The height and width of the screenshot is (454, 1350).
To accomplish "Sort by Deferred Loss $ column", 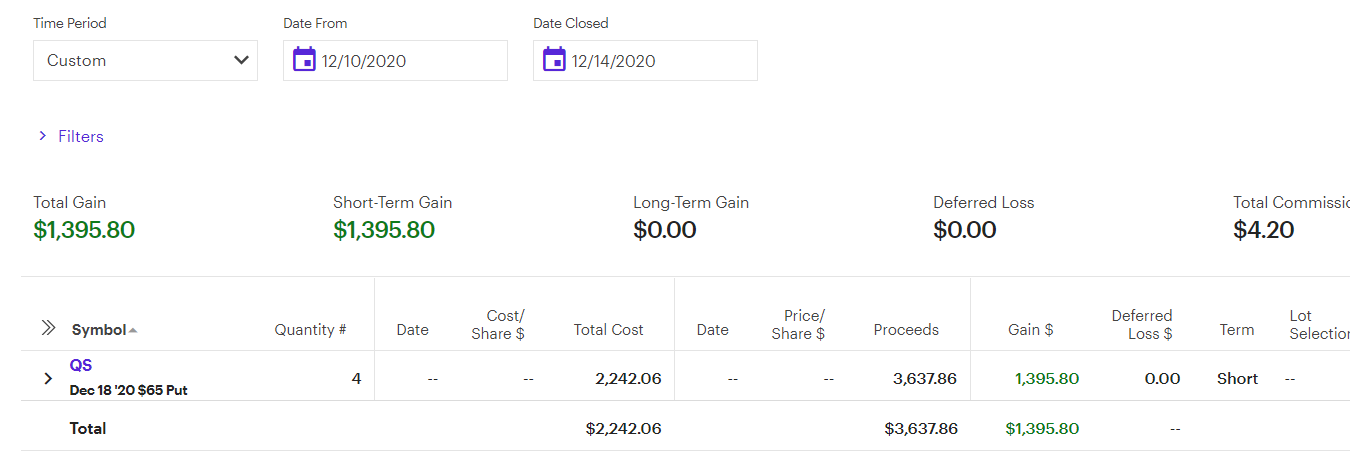I will (1142, 324).
